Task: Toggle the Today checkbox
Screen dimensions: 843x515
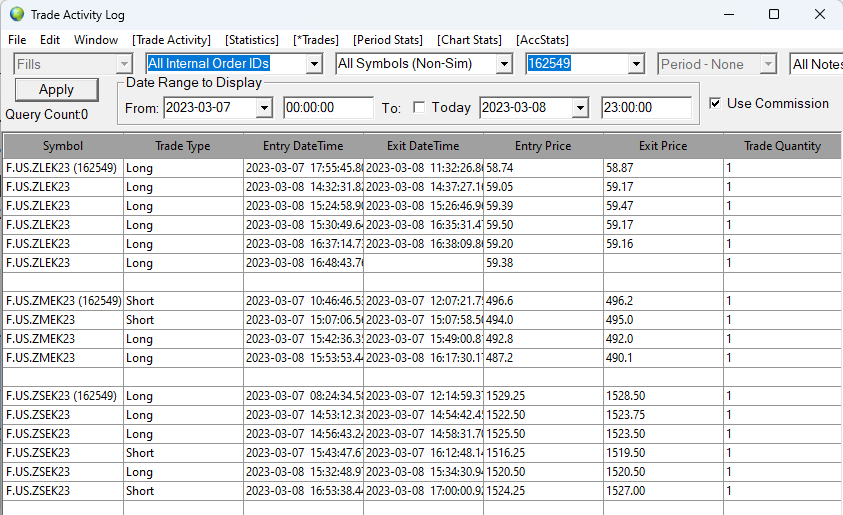Action: coord(419,108)
